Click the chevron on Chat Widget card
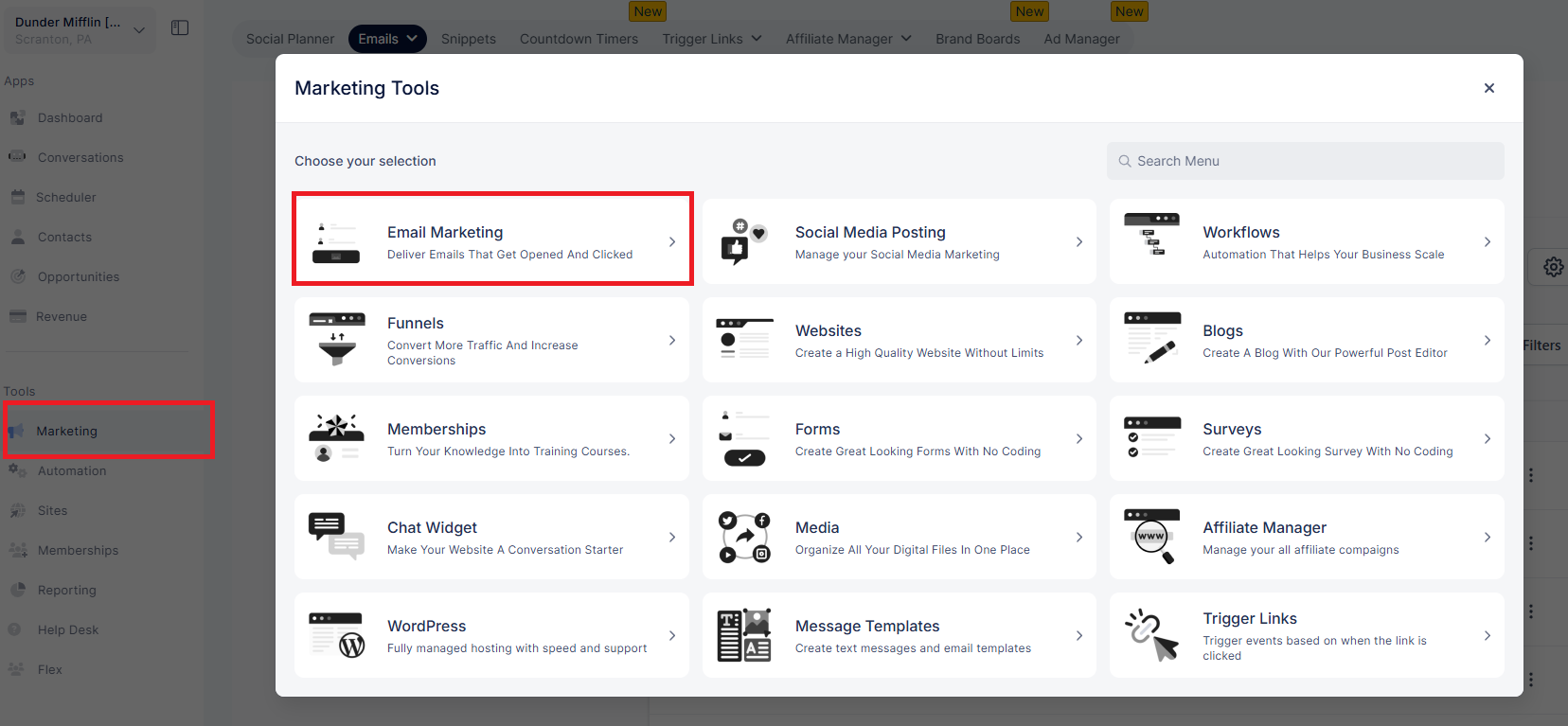This screenshot has height=726, width=1568. click(672, 538)
